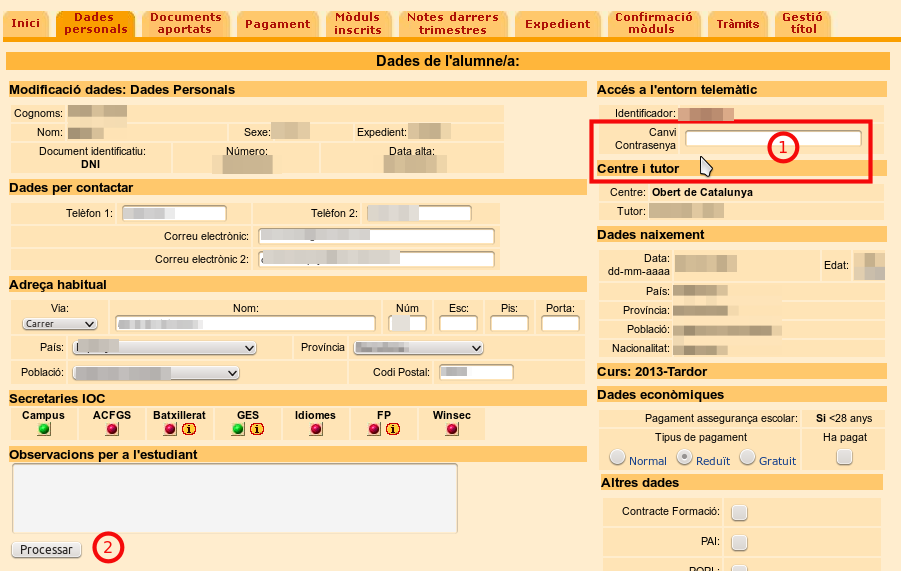Open the FP info icon

pyautogui.click(x=393, y=430)
